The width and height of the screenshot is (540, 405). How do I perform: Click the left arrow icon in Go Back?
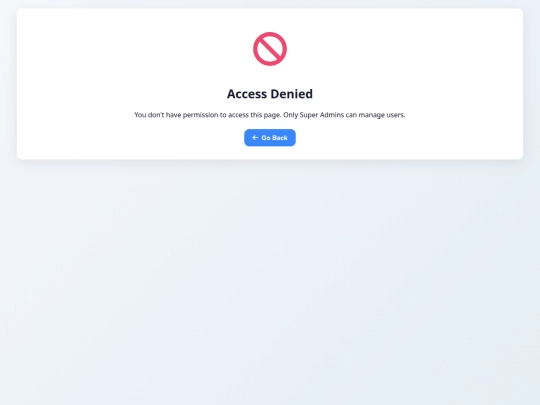pyautogui.click(x=255, y=138)
